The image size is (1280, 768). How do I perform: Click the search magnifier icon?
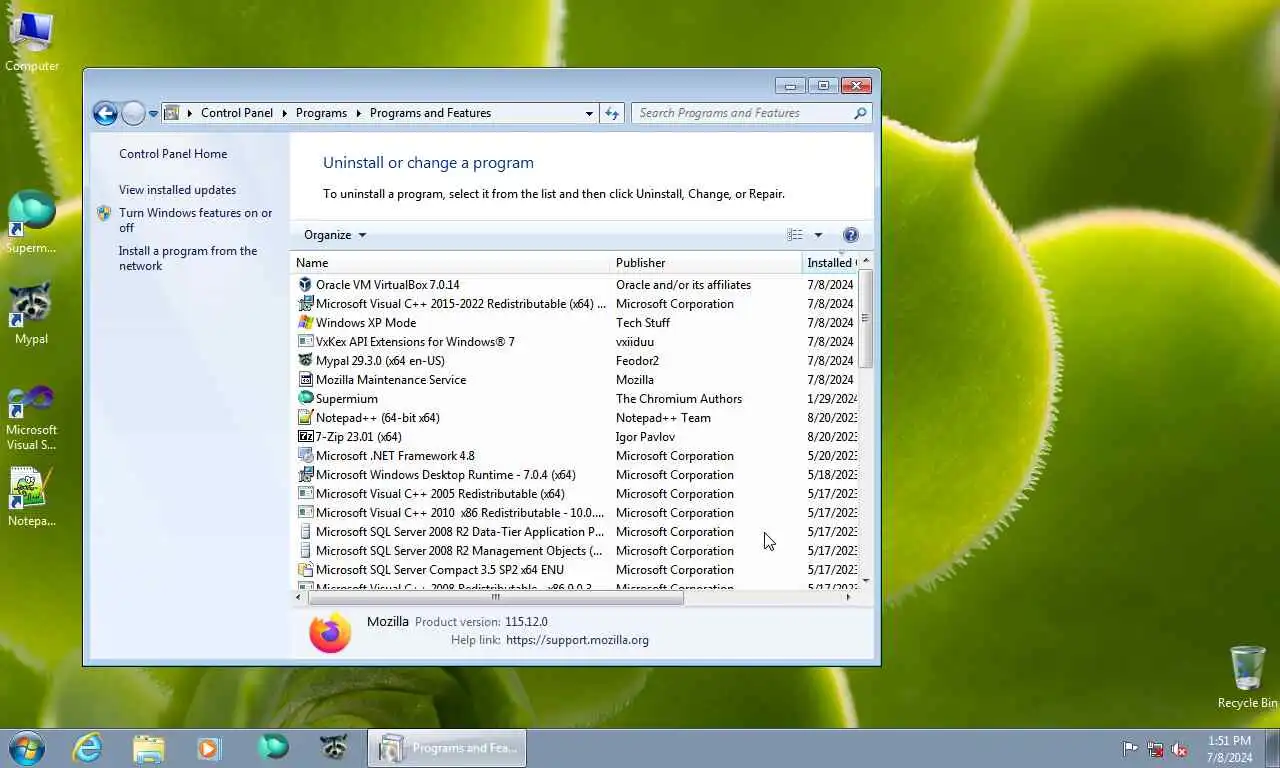[x=860, y=113]
